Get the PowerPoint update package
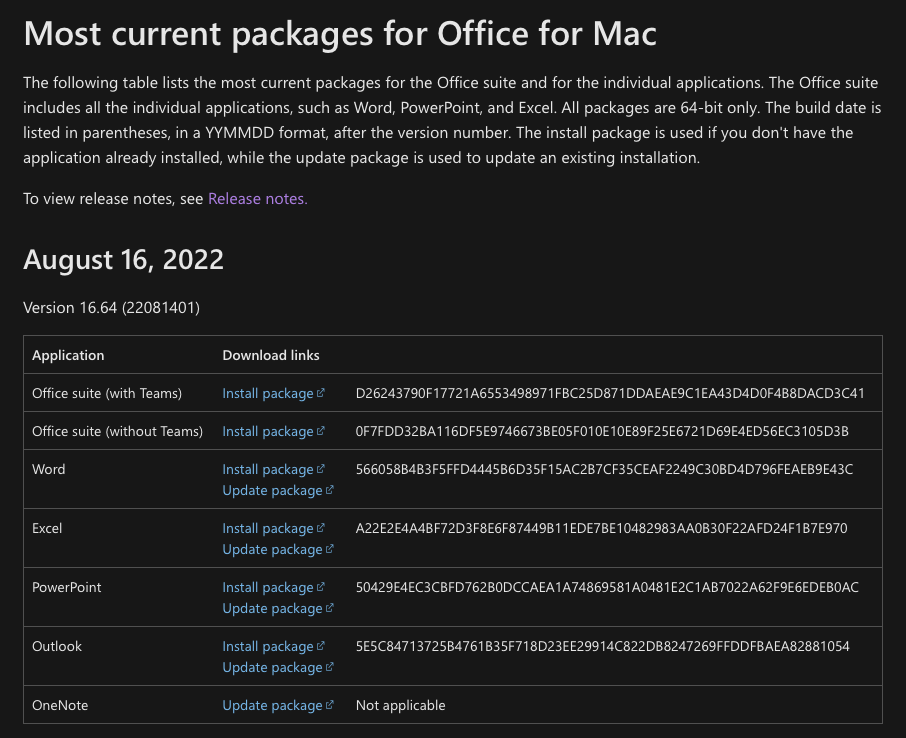Image resolution: width=906 pixels, height=738 pixels. coord(278,609)
